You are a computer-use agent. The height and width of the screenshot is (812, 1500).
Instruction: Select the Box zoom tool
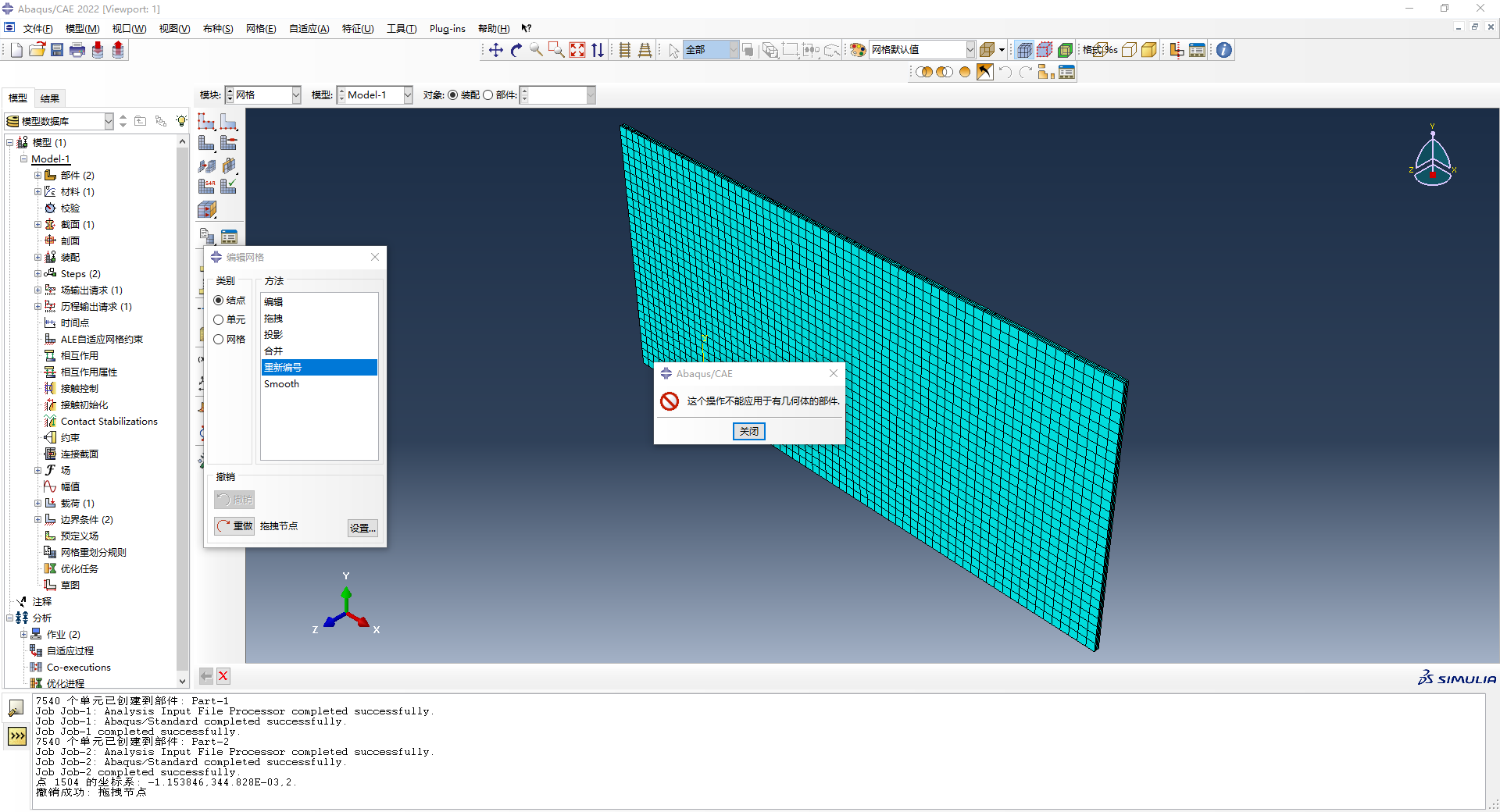coord(557,50)
